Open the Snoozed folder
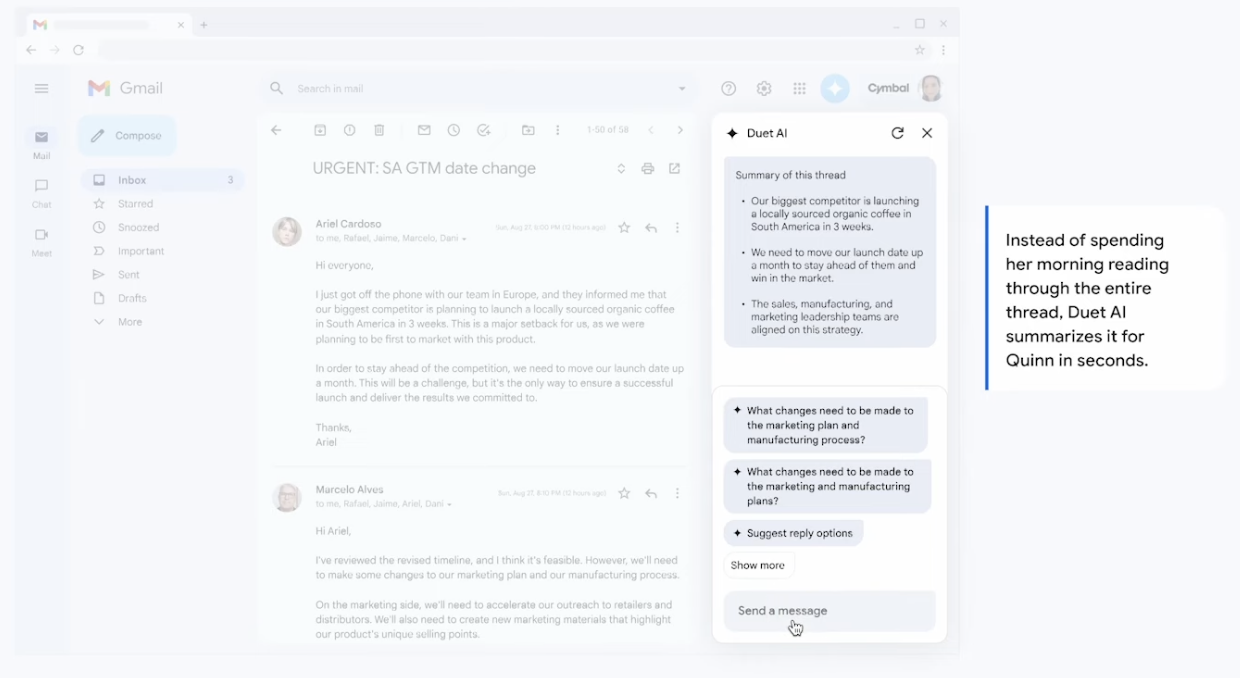 pyautogui.click(x=138, y=228)
